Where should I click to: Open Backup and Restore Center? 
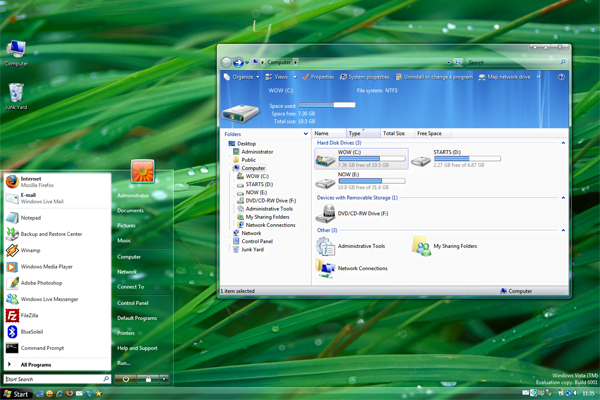57,234
